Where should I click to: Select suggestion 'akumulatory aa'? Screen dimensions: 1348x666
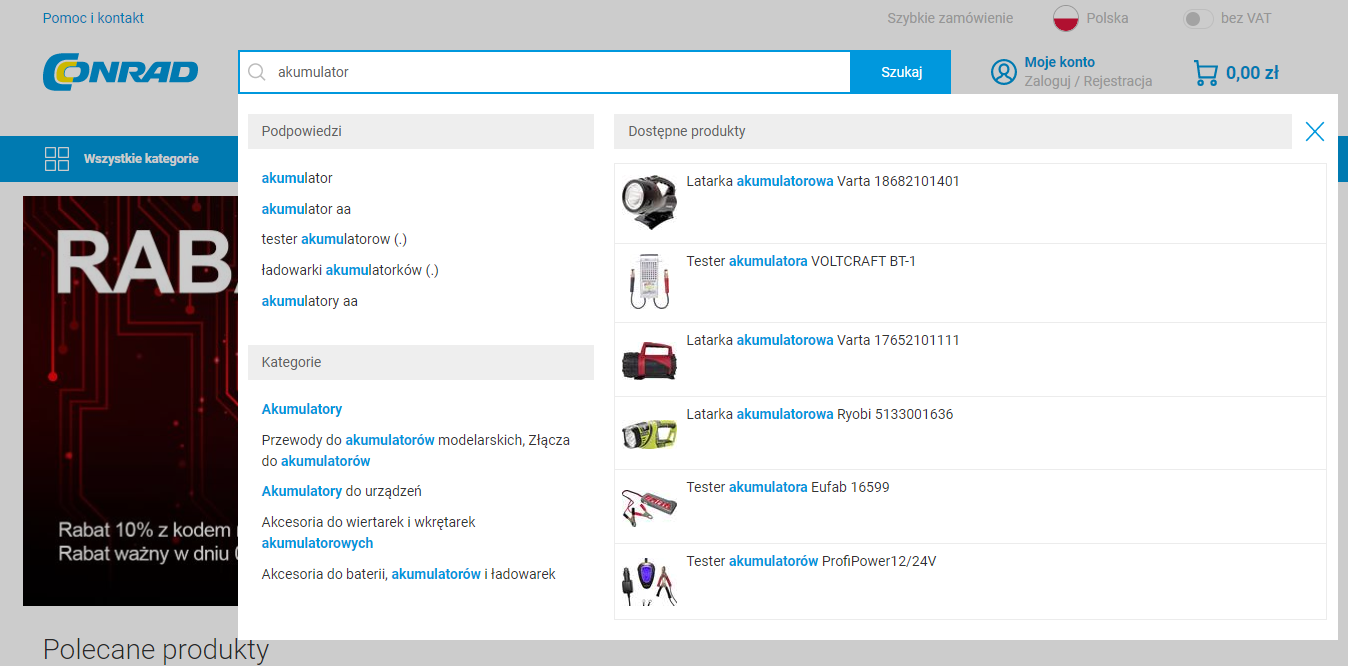[309, 301]
